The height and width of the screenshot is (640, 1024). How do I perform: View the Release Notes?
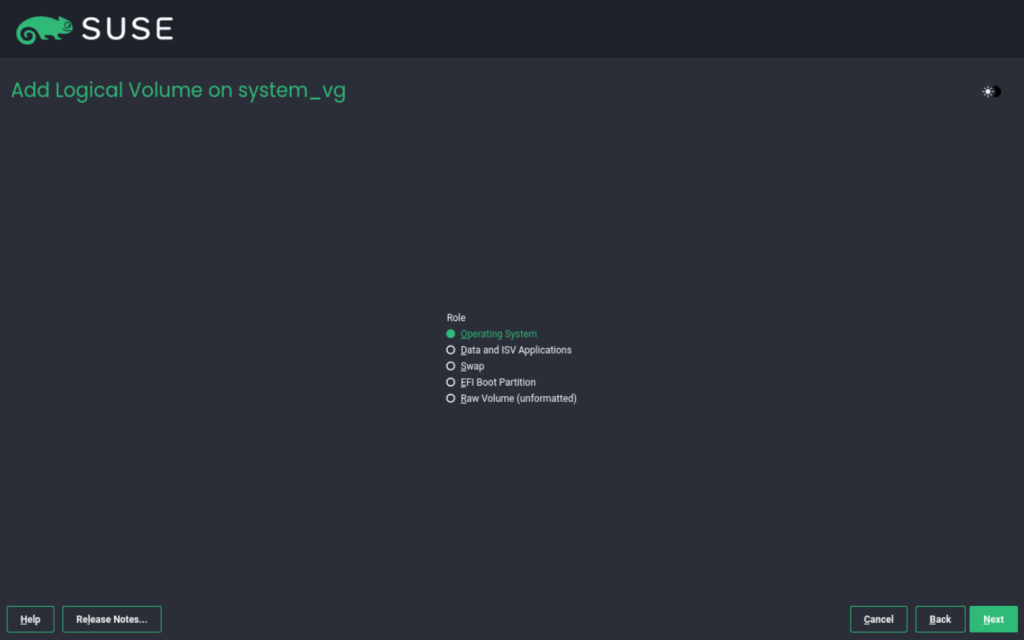(112, 619)
